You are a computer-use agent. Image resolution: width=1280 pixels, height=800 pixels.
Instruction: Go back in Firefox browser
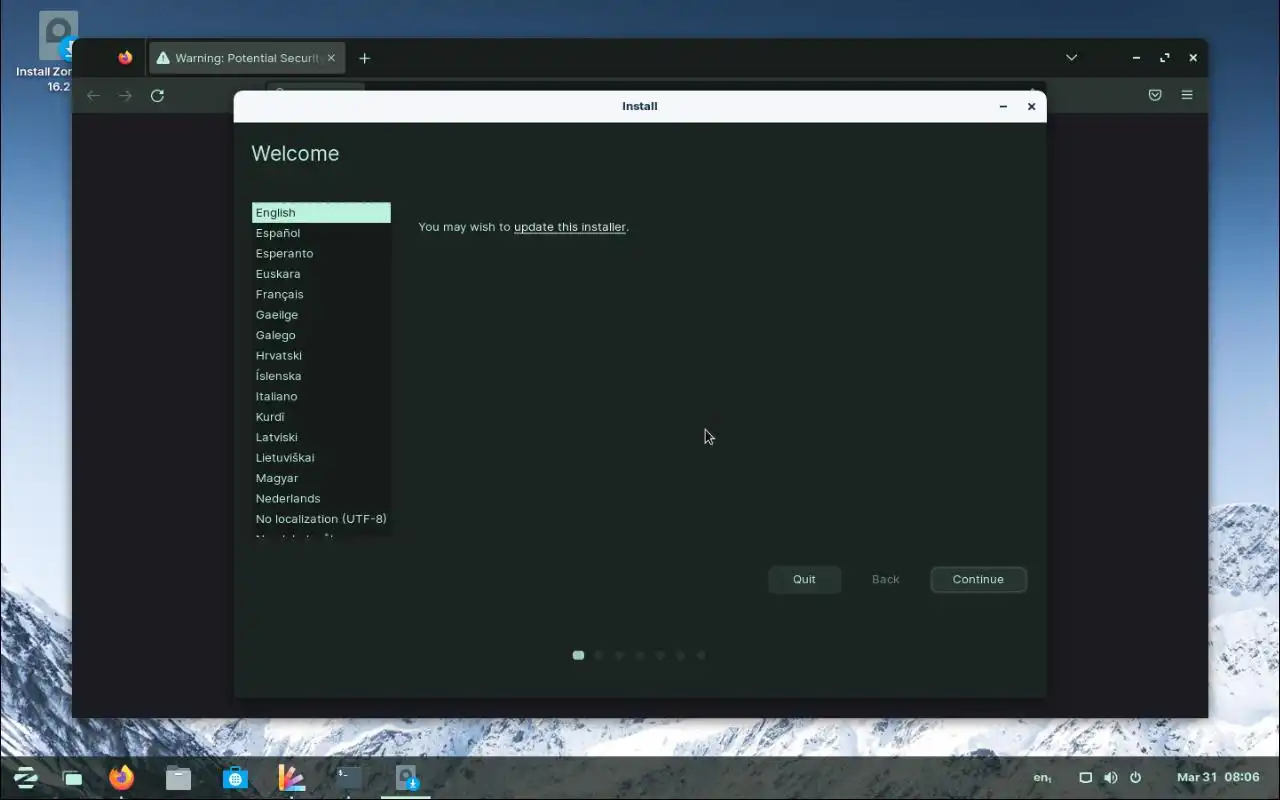click(x=93, y=95)
